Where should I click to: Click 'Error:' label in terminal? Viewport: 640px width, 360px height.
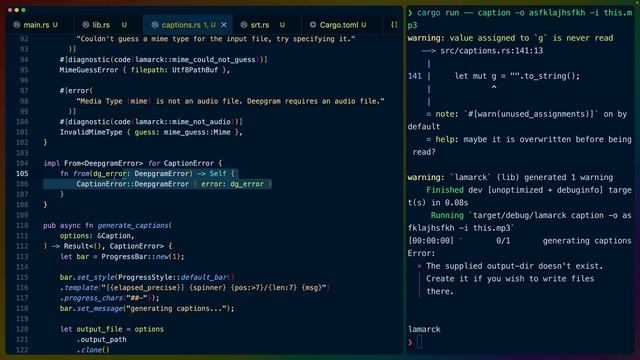[x=421, y=253]
